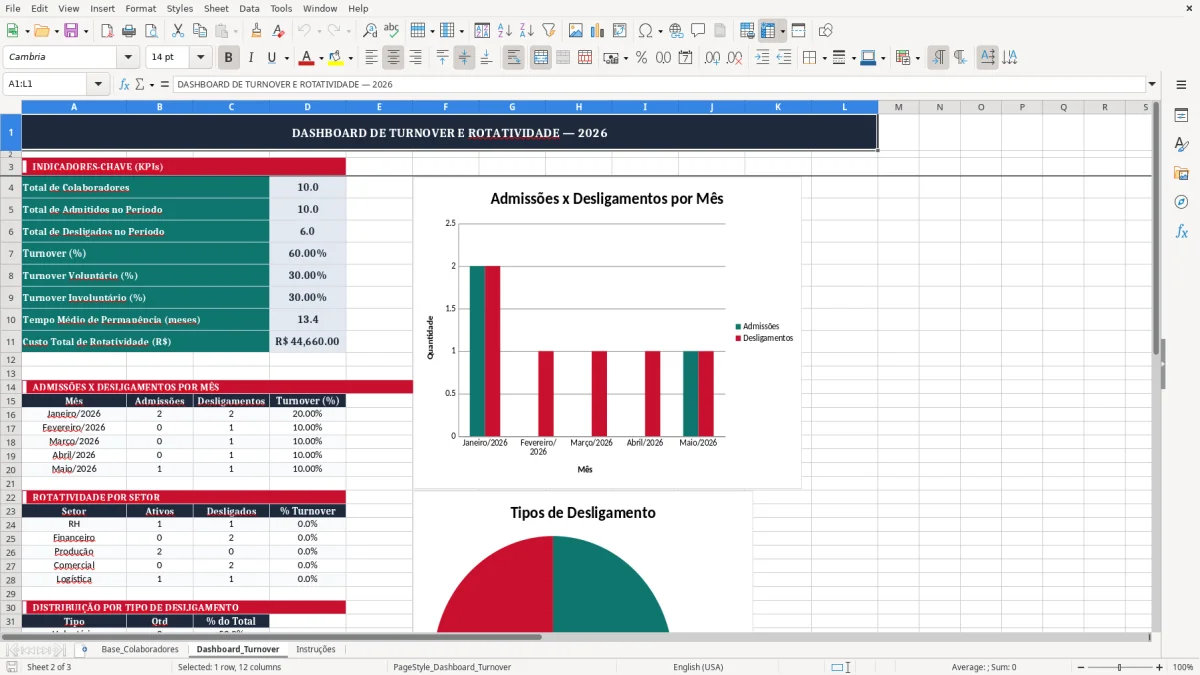The image size is (1200, 675).
Task: Apply red Font Color swatch
Action: 307,58
